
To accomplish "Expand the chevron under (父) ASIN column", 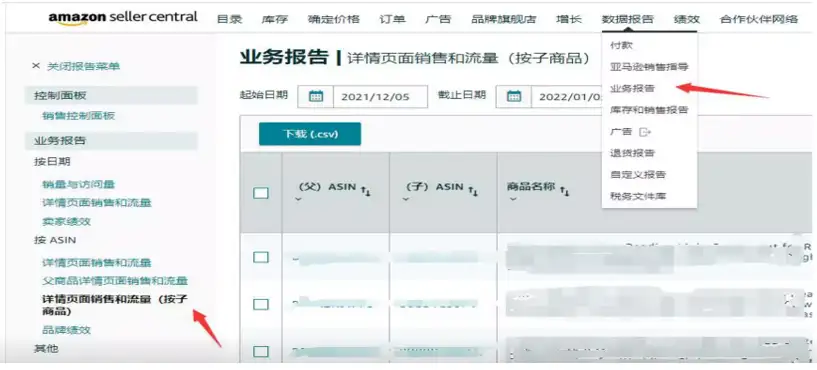I will pyautogui.click(x=298, y=199).
